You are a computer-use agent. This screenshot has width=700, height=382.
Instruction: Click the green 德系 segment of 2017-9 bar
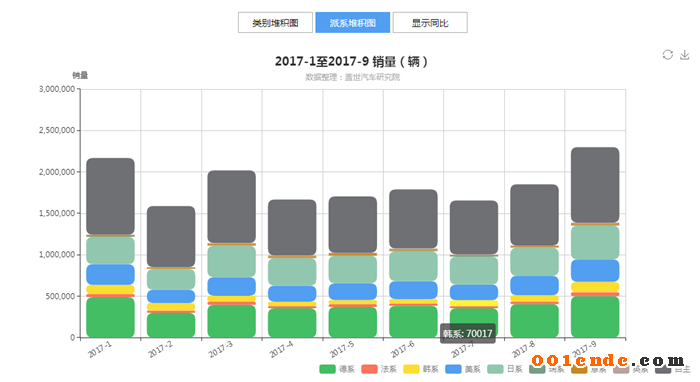click(x=595, y=317)
